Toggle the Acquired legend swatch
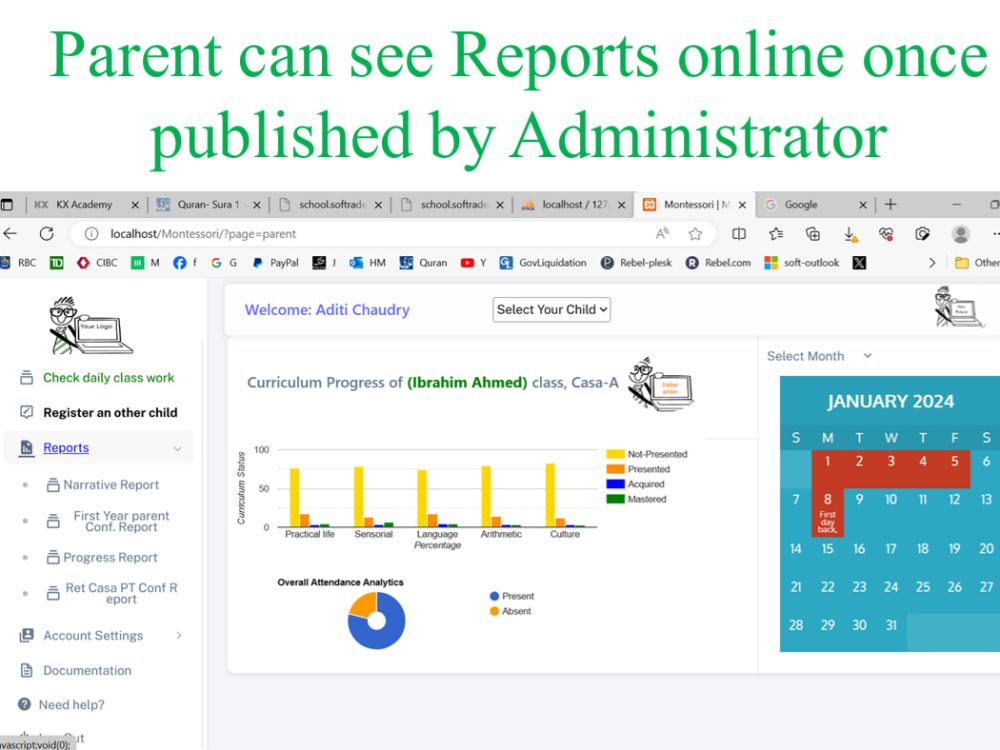The height and width of the screenshot is (750, 1000). click(615, 484)
